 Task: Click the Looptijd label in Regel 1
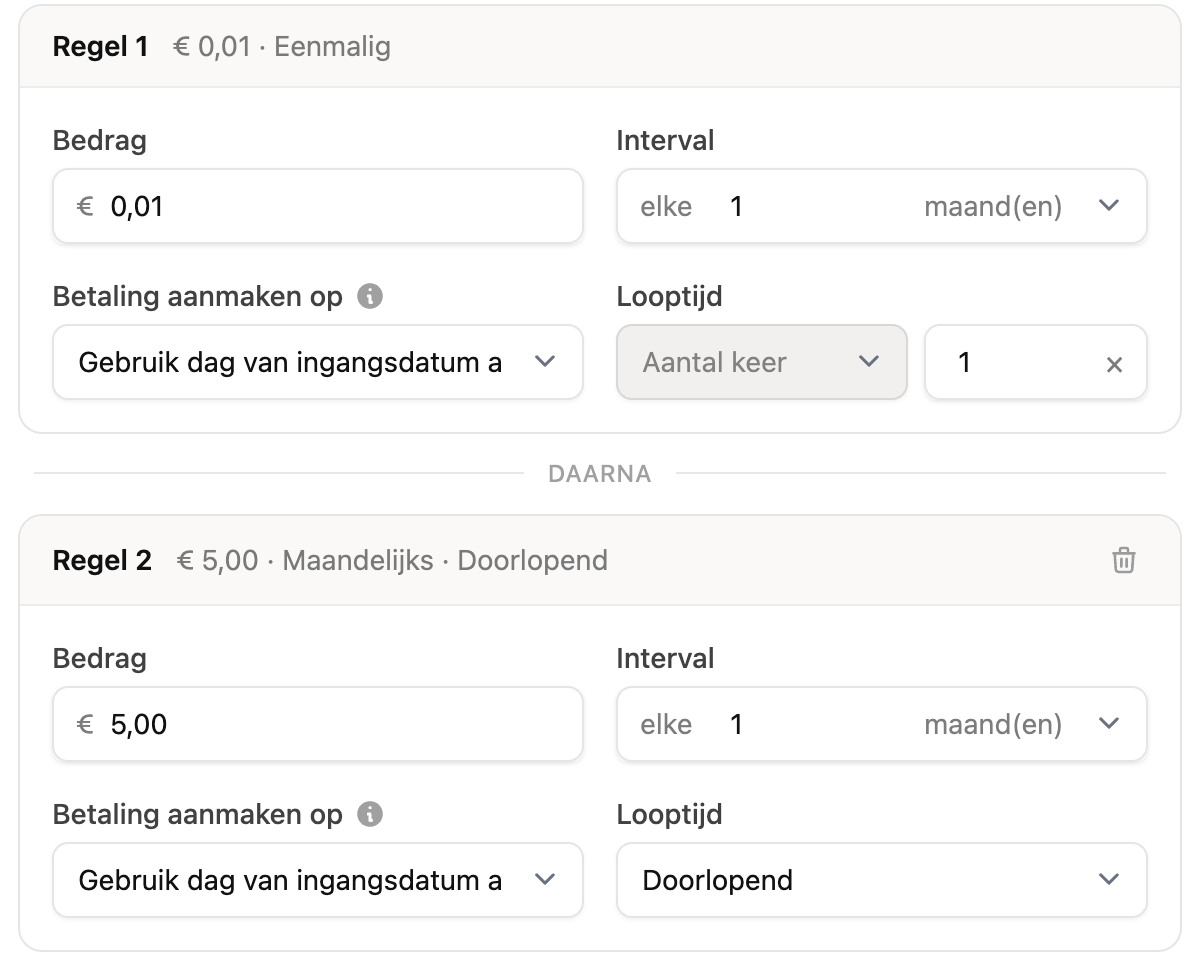coord(670,297)
